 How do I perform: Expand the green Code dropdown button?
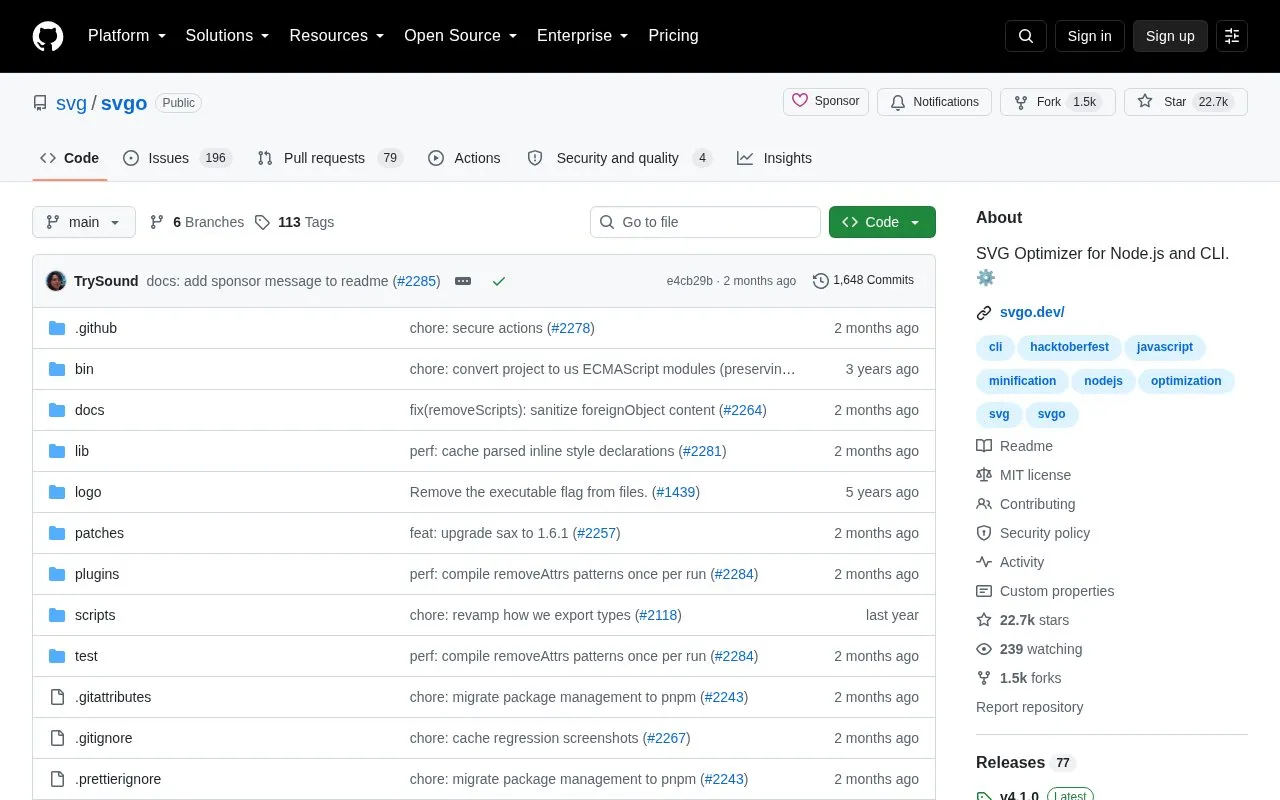coord(882,222)
